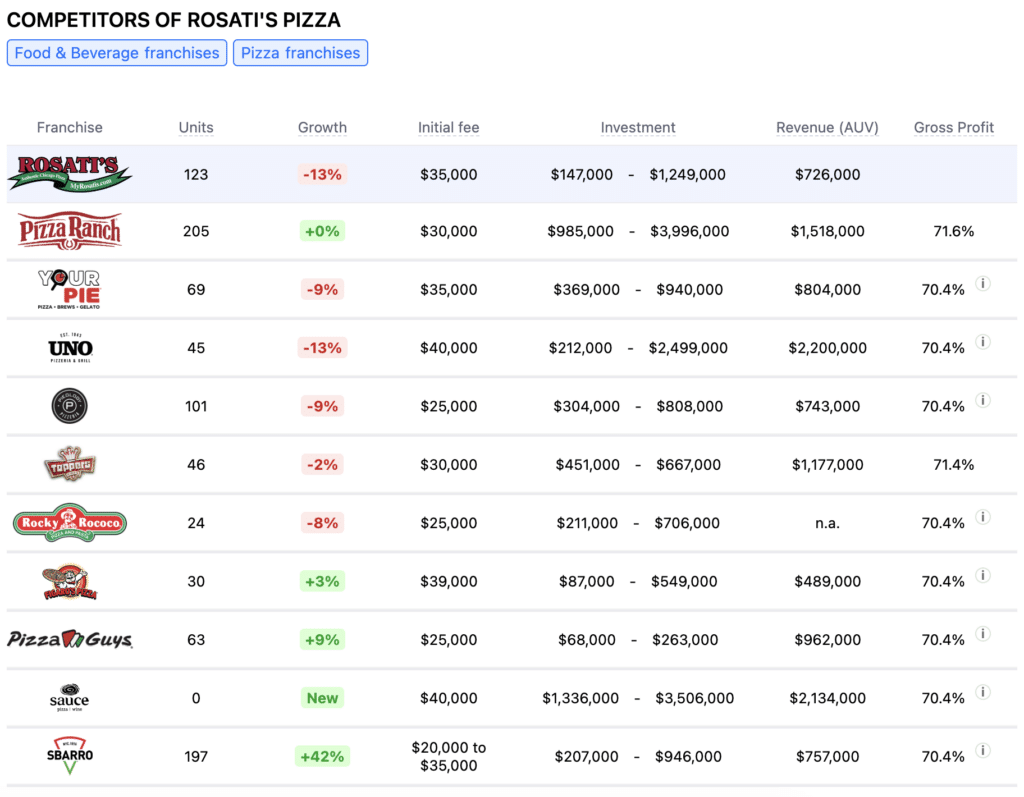
Task: Click the Your Pie logo
Action: coord(69,289)
